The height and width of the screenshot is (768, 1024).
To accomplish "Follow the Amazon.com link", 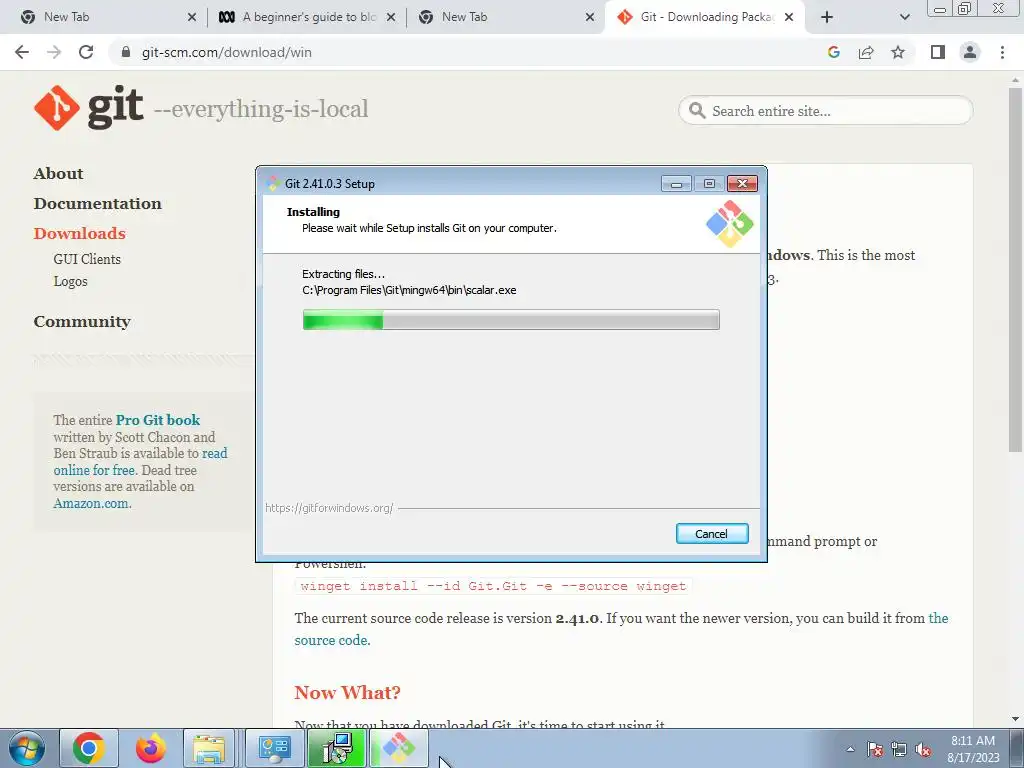I will coord(91,504).
